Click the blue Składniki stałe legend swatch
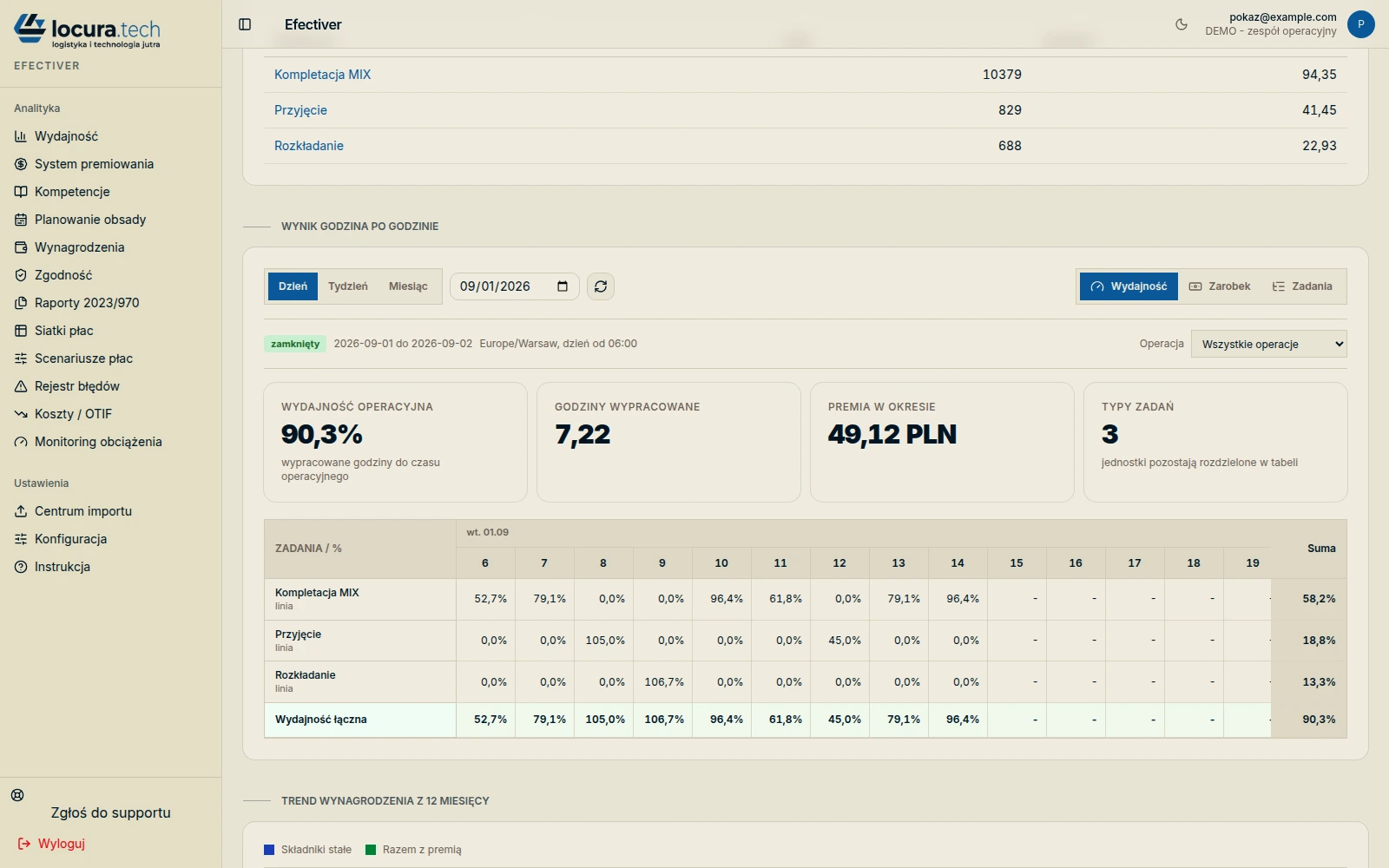The image size is (1389, 868). 269,850
